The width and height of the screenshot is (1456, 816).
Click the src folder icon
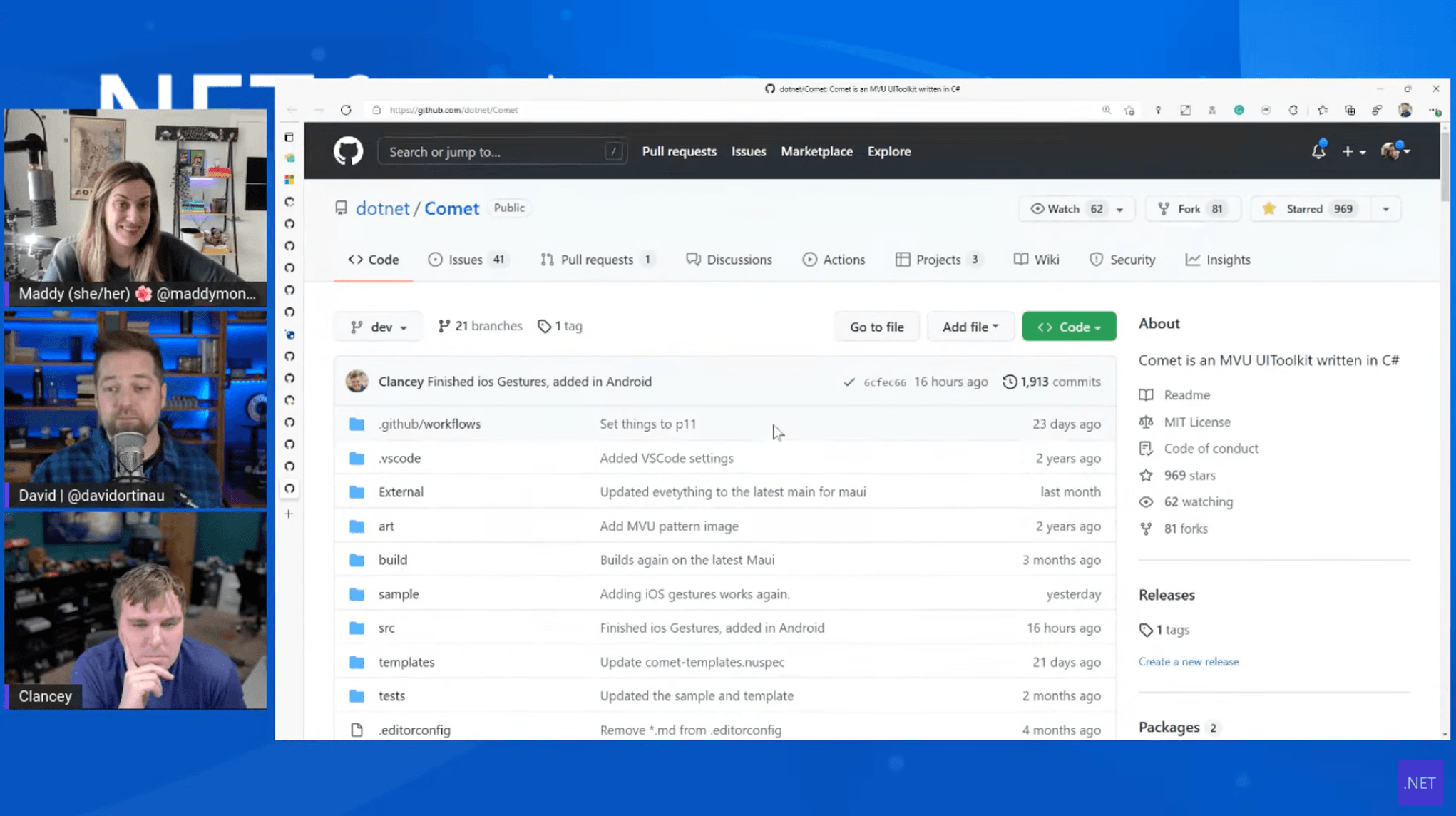point(357,628)
